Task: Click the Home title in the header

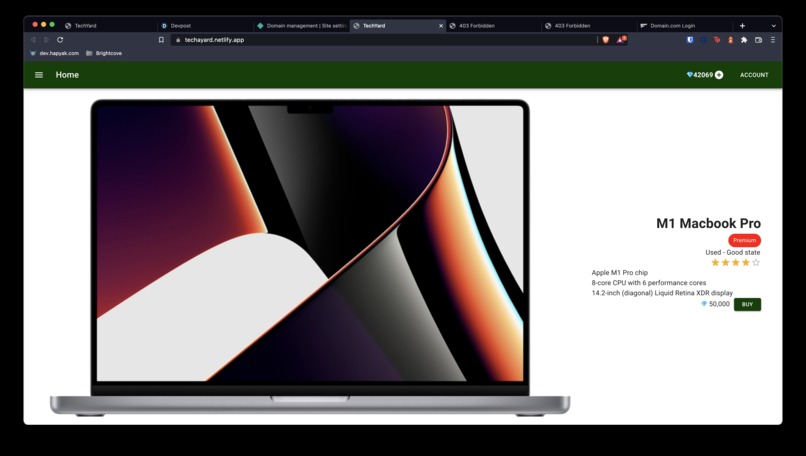Action: click(x=67, y=75)
